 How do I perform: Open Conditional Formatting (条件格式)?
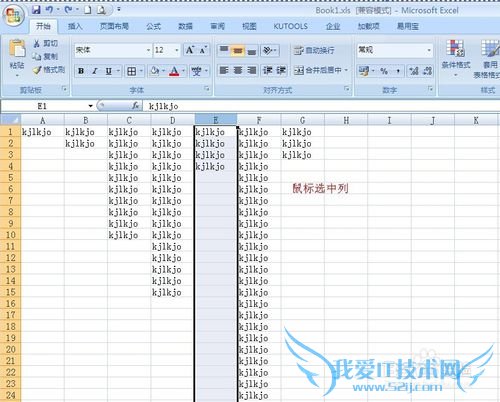click(456, 58)
